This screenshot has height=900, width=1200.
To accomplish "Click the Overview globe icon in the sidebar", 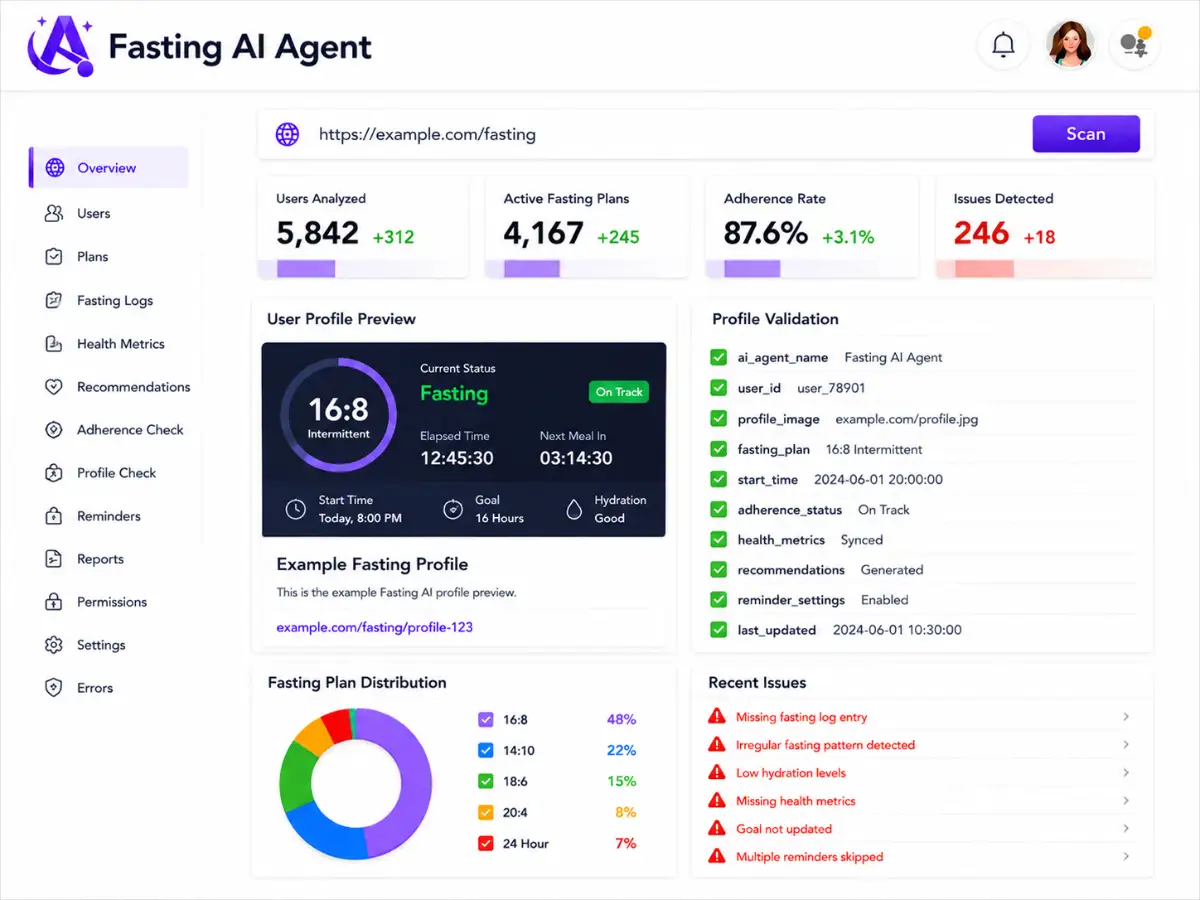I will tap(54, 168).
